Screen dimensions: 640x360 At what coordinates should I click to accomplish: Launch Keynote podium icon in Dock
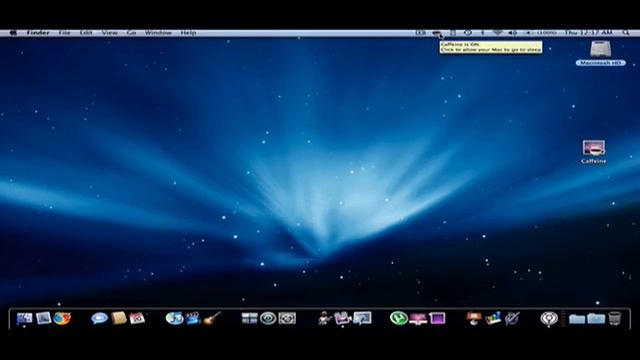tap(474, 318)
